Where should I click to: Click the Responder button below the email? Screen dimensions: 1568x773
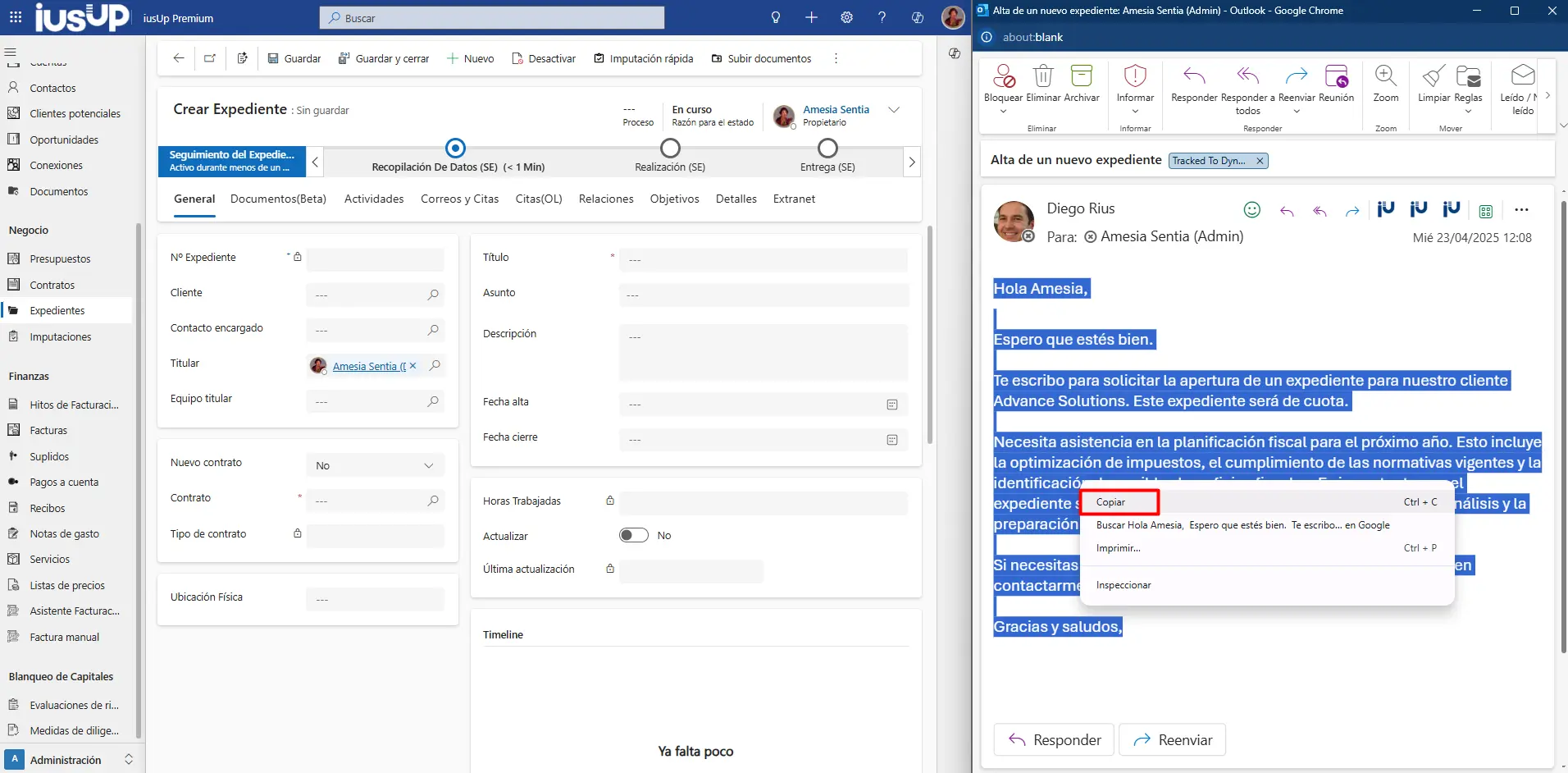click(1053, 739)
